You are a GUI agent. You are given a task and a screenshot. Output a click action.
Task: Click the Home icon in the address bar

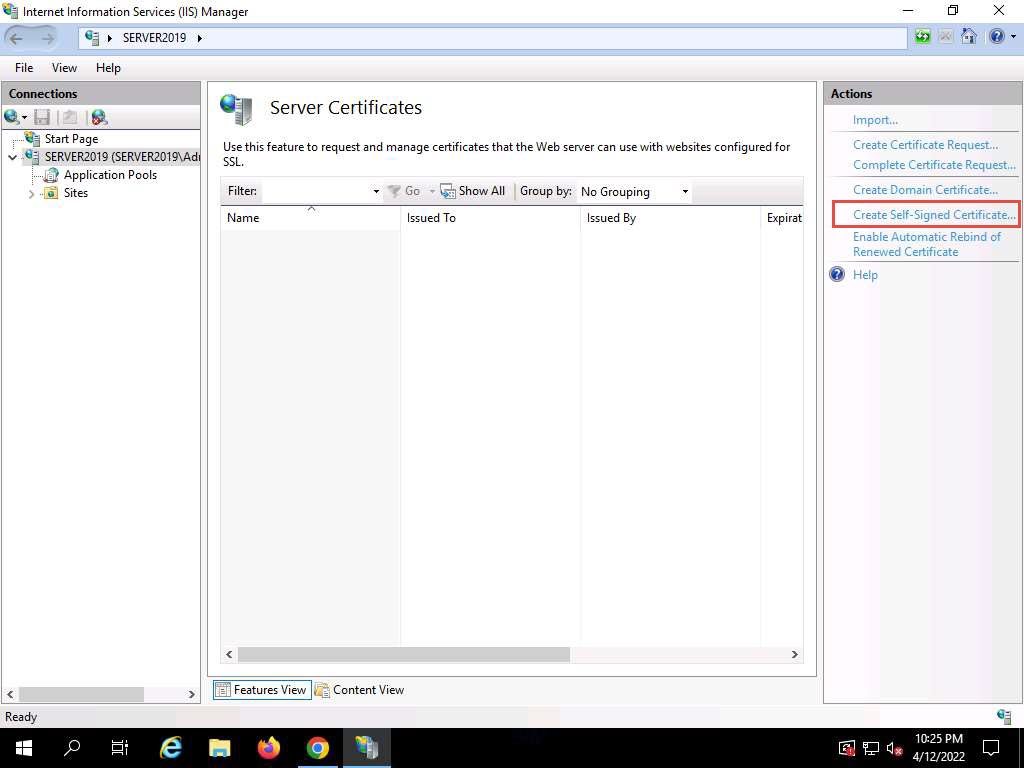[x=968, y=37]
